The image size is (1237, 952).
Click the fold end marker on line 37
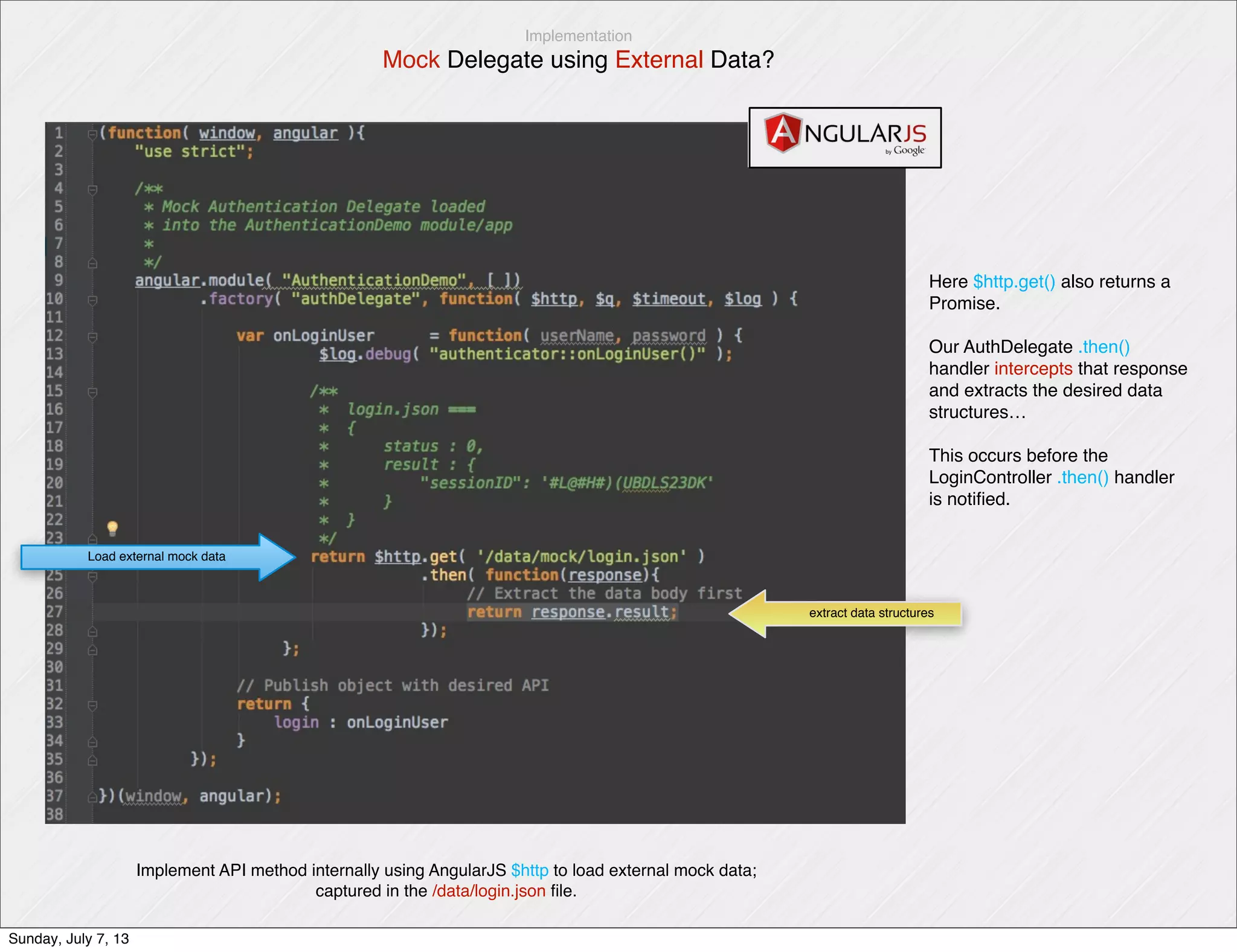click(92, 797)
